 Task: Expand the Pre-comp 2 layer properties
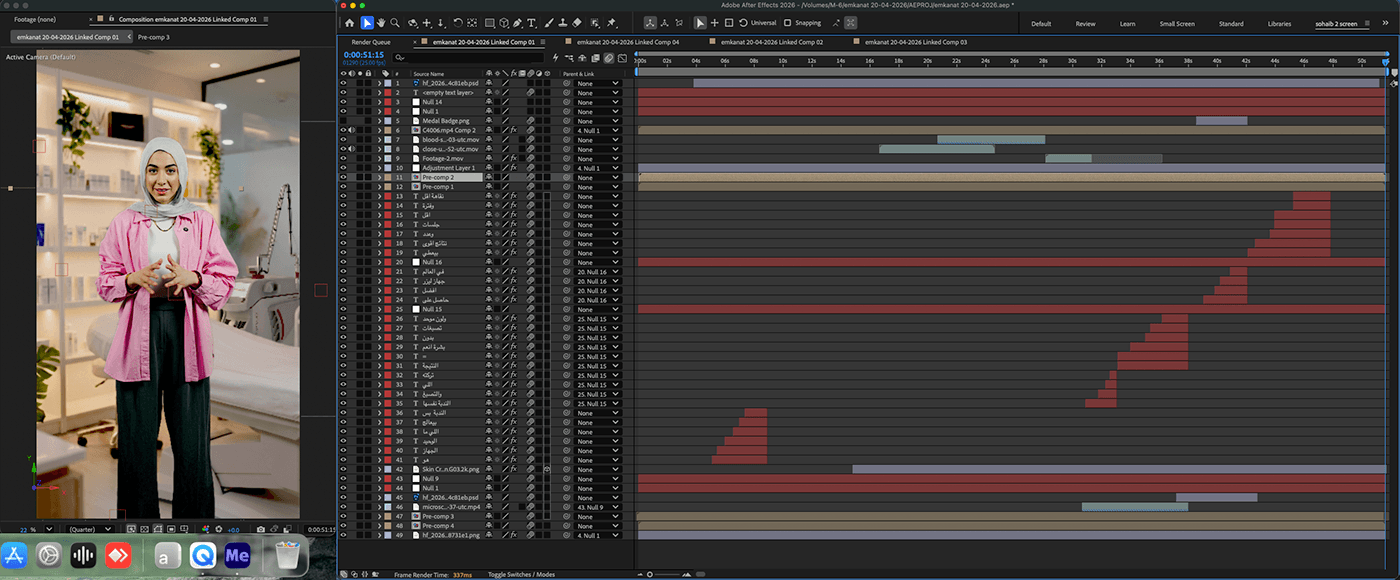[379, 177]
